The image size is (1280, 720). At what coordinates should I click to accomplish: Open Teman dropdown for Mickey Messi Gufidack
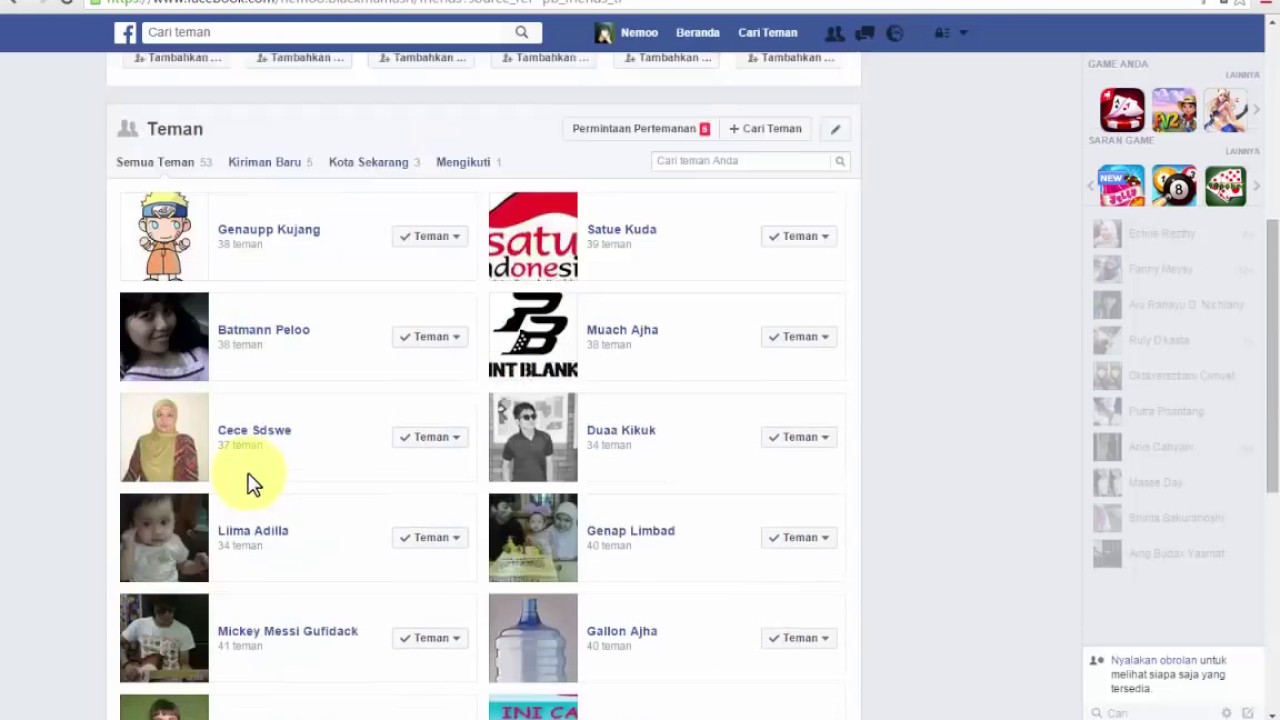(x=430, y=638)
